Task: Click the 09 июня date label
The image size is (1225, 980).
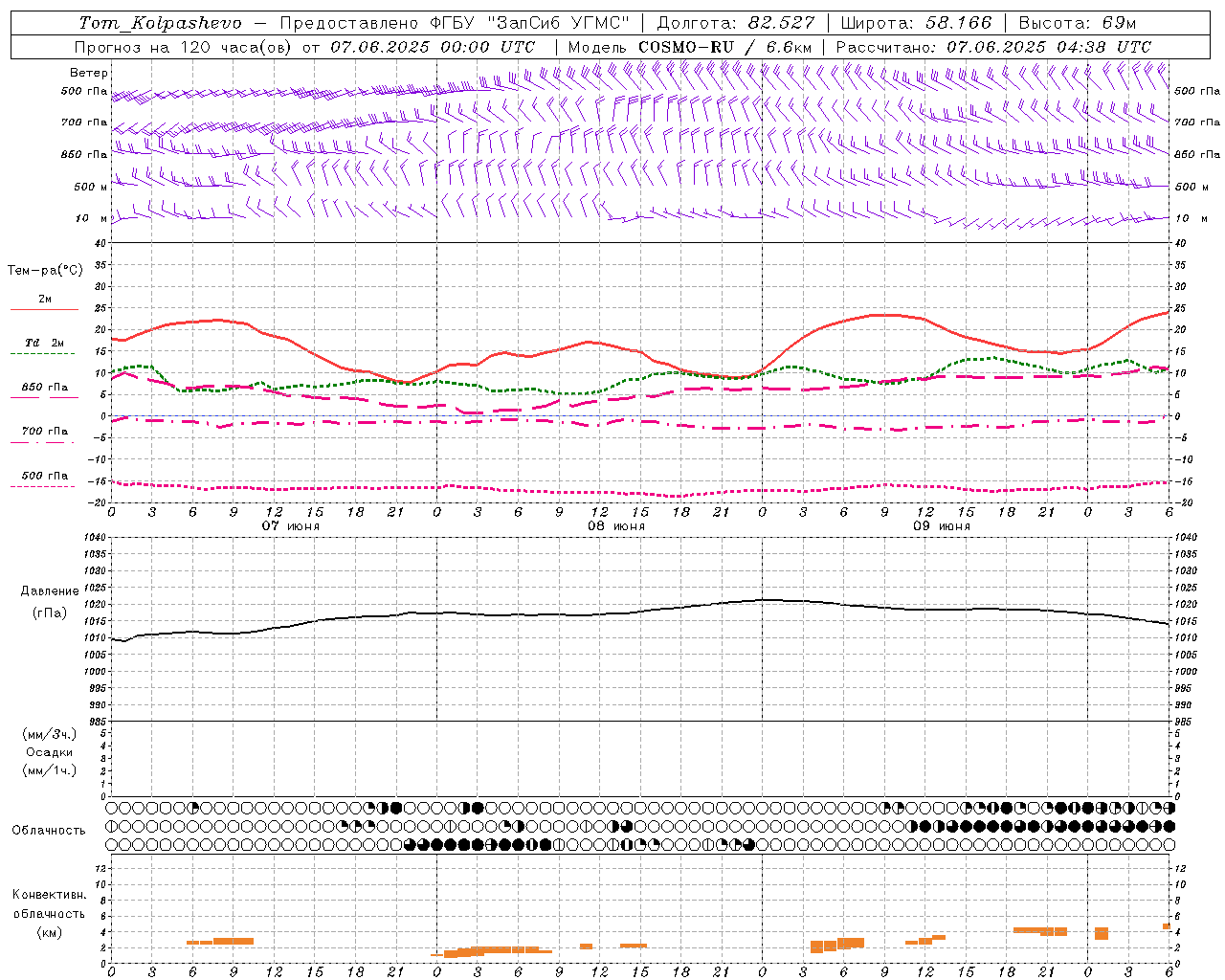Action: tap(942, 526)
